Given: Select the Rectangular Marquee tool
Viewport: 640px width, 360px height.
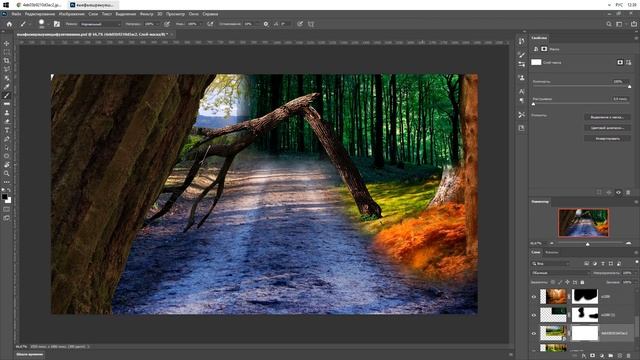Looking at the screenshot, I should pos(7,52).
